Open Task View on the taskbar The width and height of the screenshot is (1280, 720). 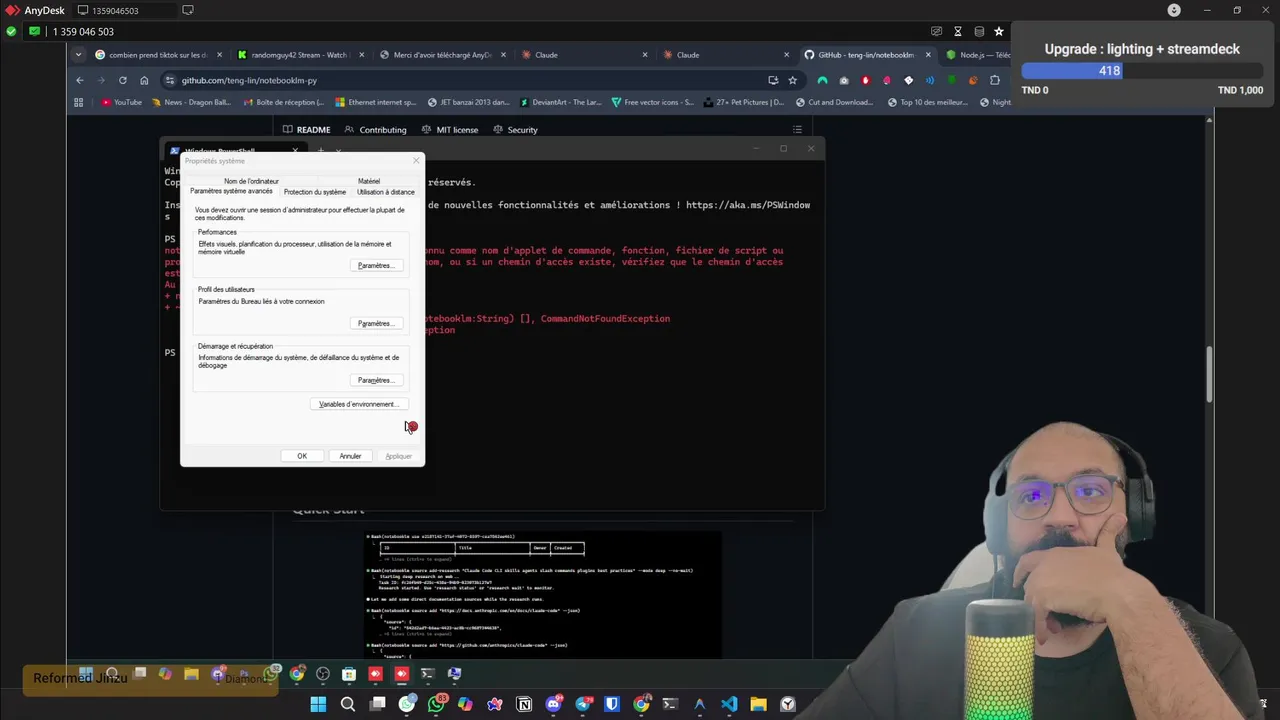(x=377, y=704)
